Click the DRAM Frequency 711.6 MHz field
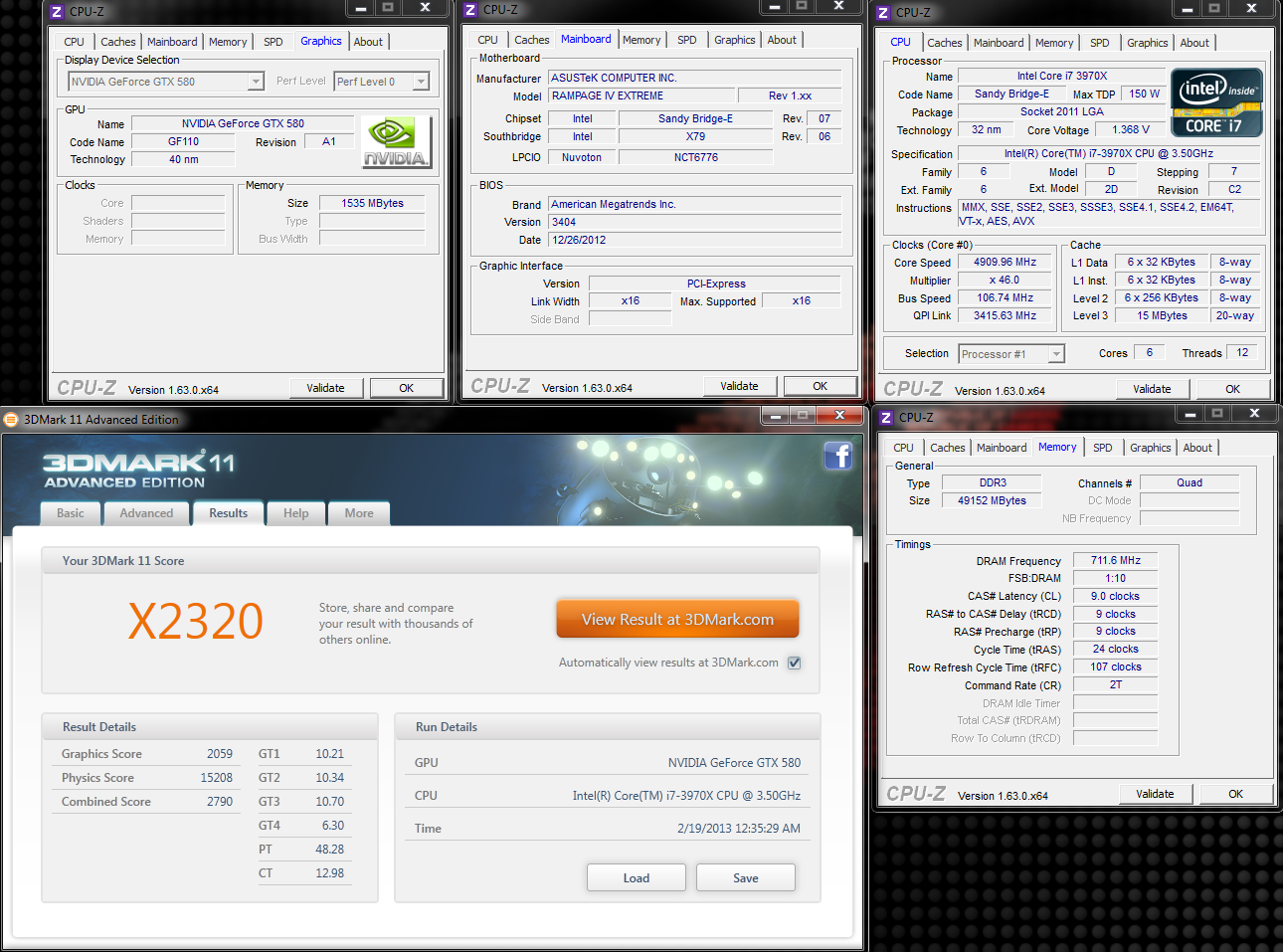 (1116, 561)
